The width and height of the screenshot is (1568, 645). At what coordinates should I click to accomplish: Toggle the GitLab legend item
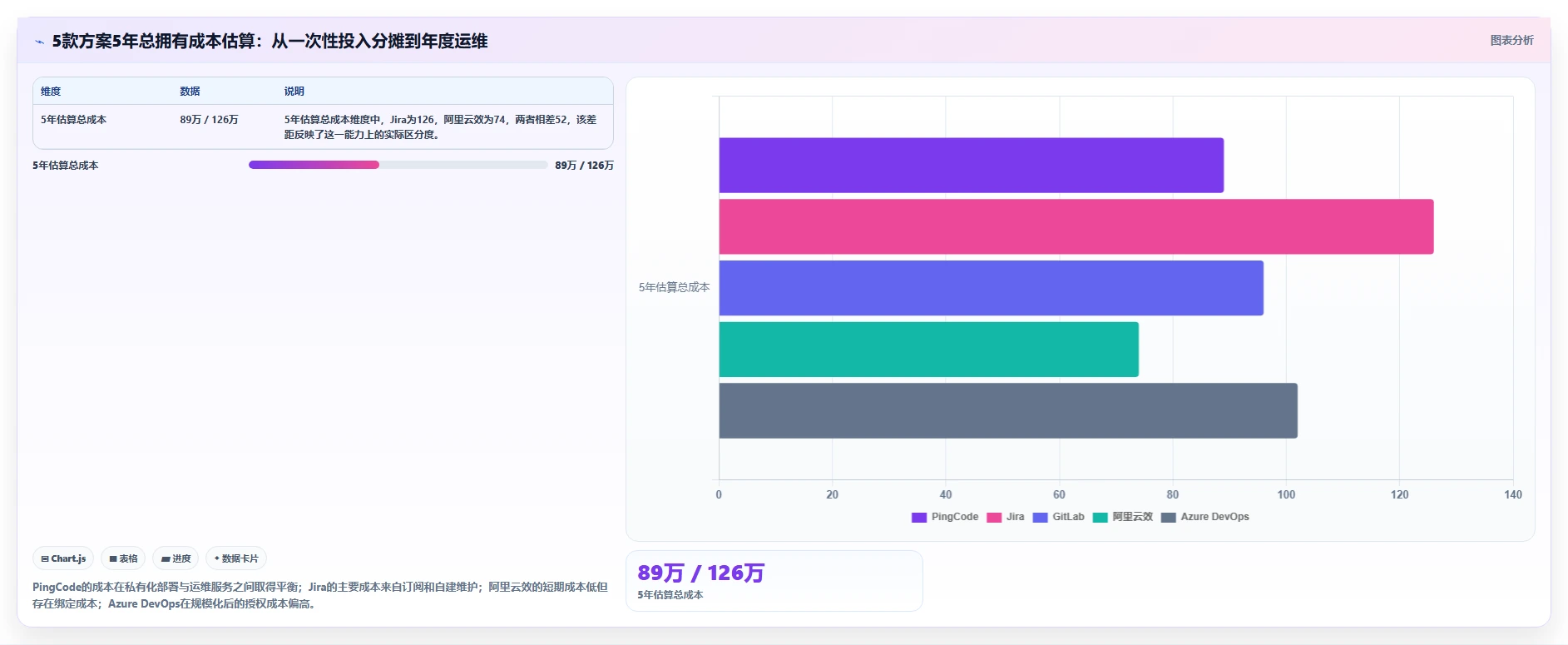(1058, 517)
